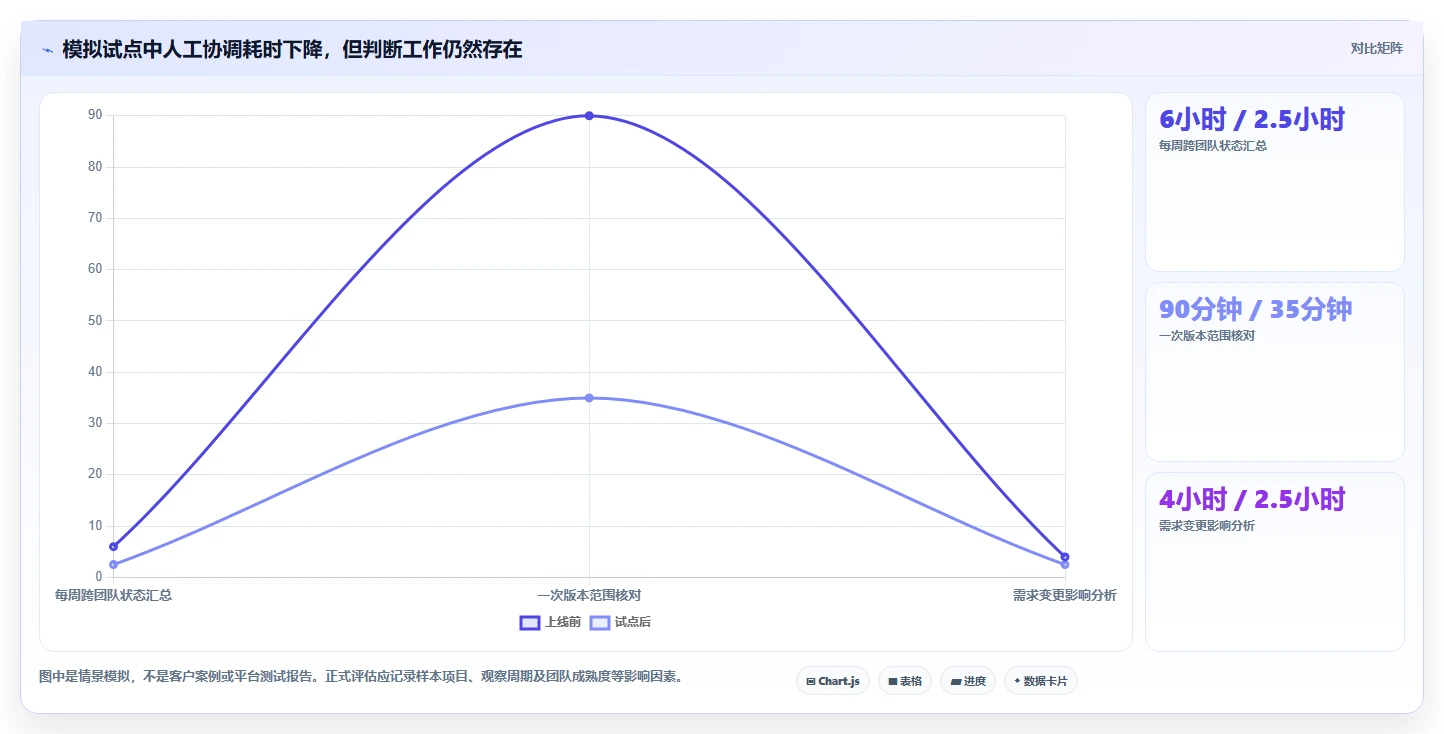Click the lightning icon beside the title

pyautogui.click(x=47, y=50)
